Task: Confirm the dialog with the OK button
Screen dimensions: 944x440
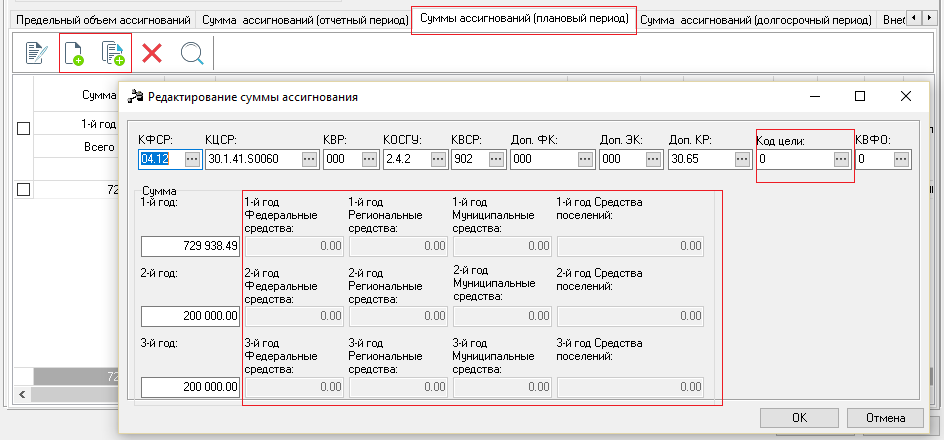Action: (x=800, y=418)
